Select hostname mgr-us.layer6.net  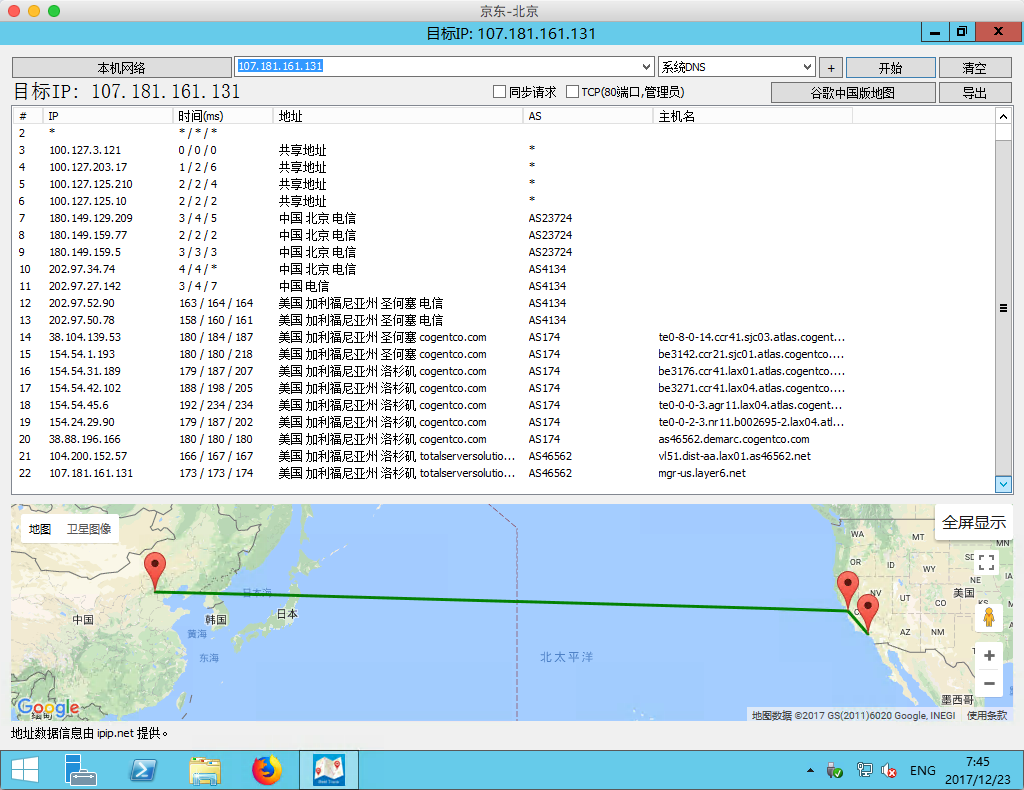701,473
